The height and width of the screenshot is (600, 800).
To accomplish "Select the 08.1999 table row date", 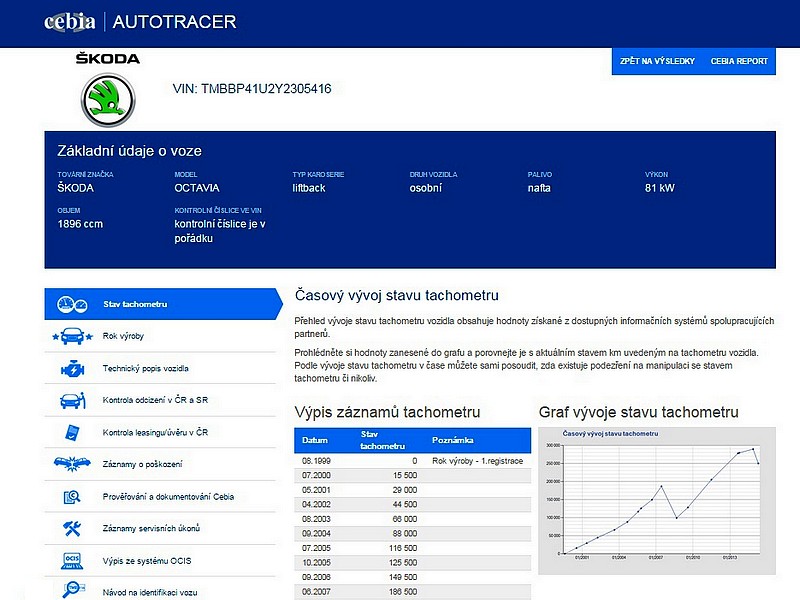I will coord(316,461).
